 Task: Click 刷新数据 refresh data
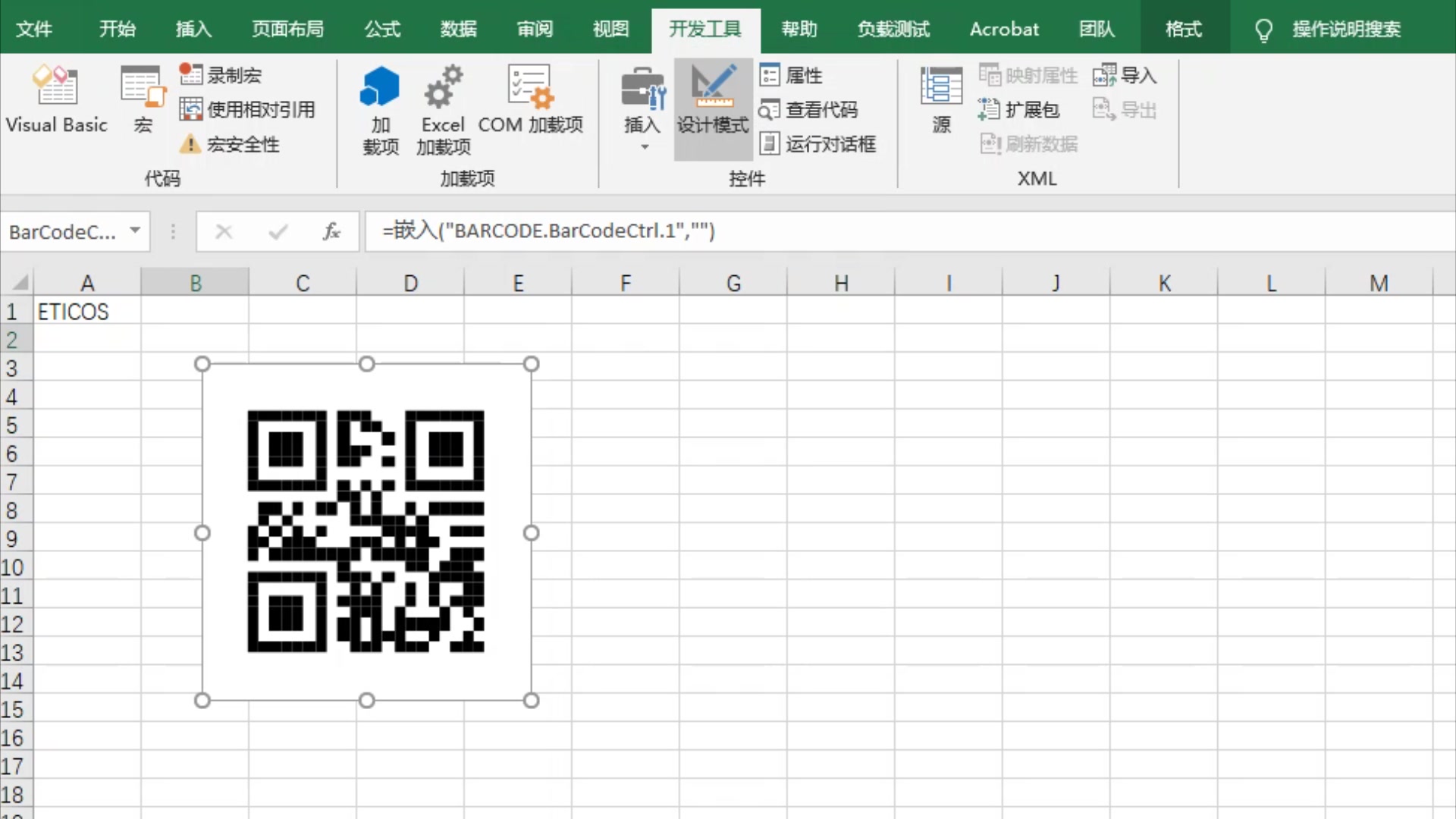(x=1028, y=144)
